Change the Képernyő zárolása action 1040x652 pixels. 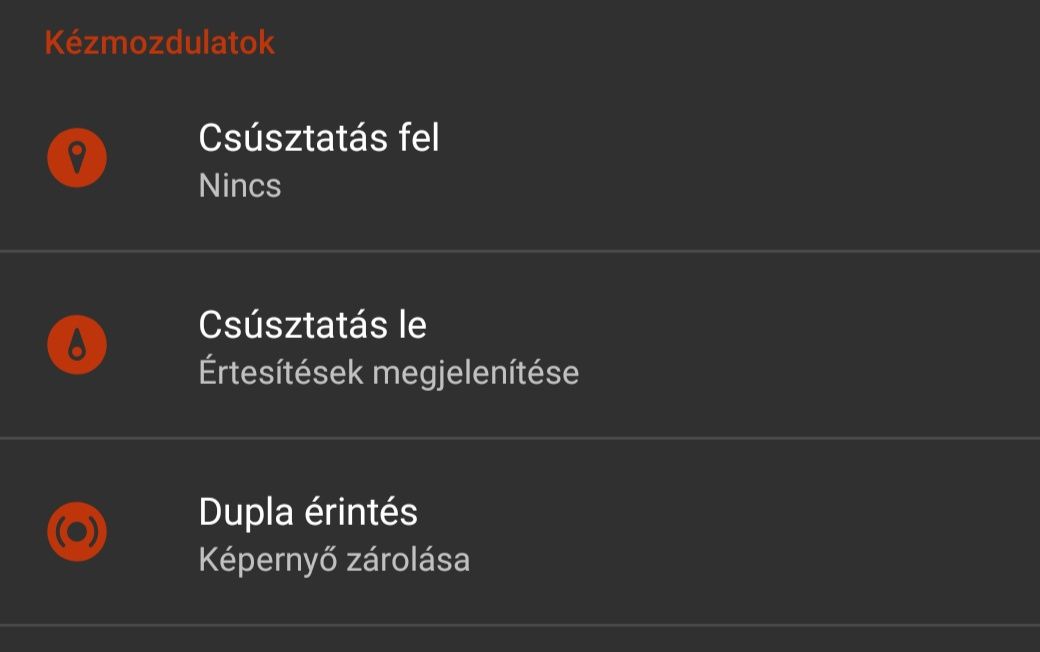tap(334, 560)
